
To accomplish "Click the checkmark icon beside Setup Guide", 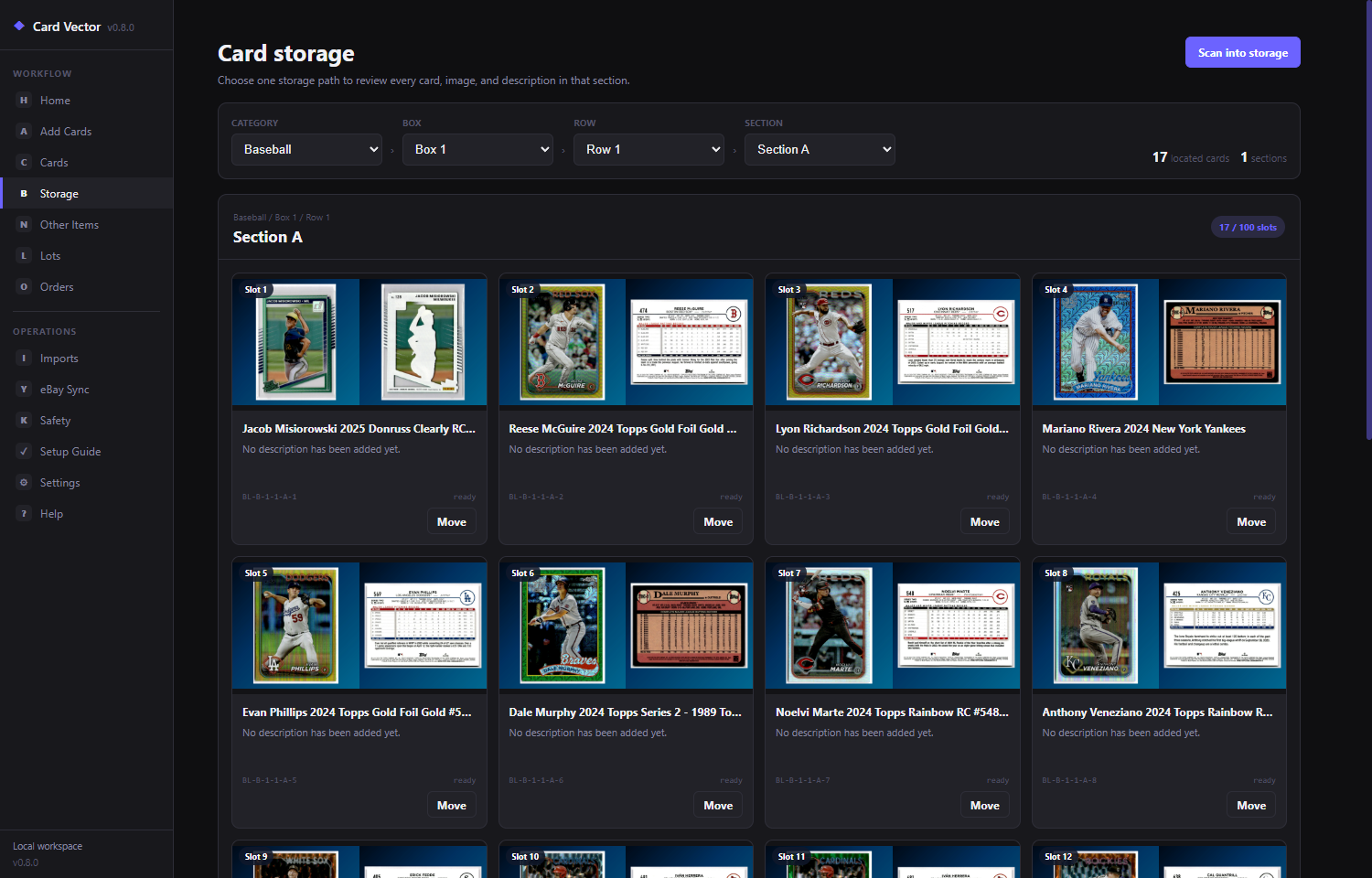I will point(24,452).
